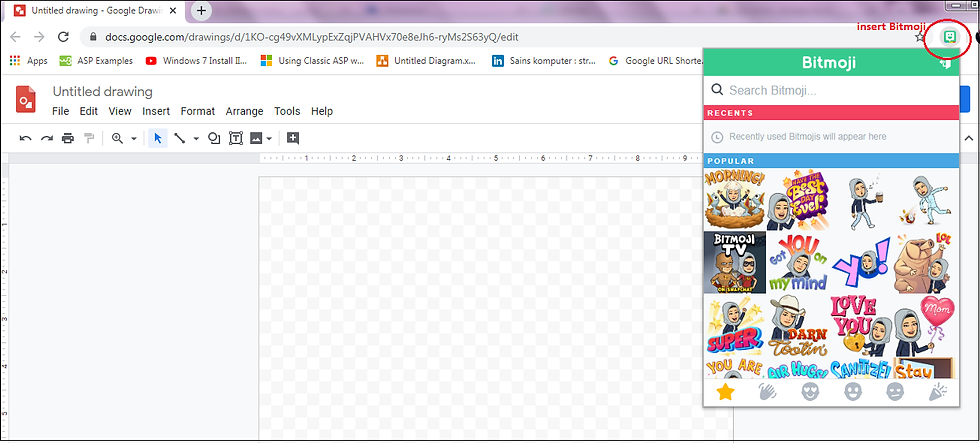Open a new tab with the plus button
This screenshot has height=443, width=980.
(x=201, y=11)
